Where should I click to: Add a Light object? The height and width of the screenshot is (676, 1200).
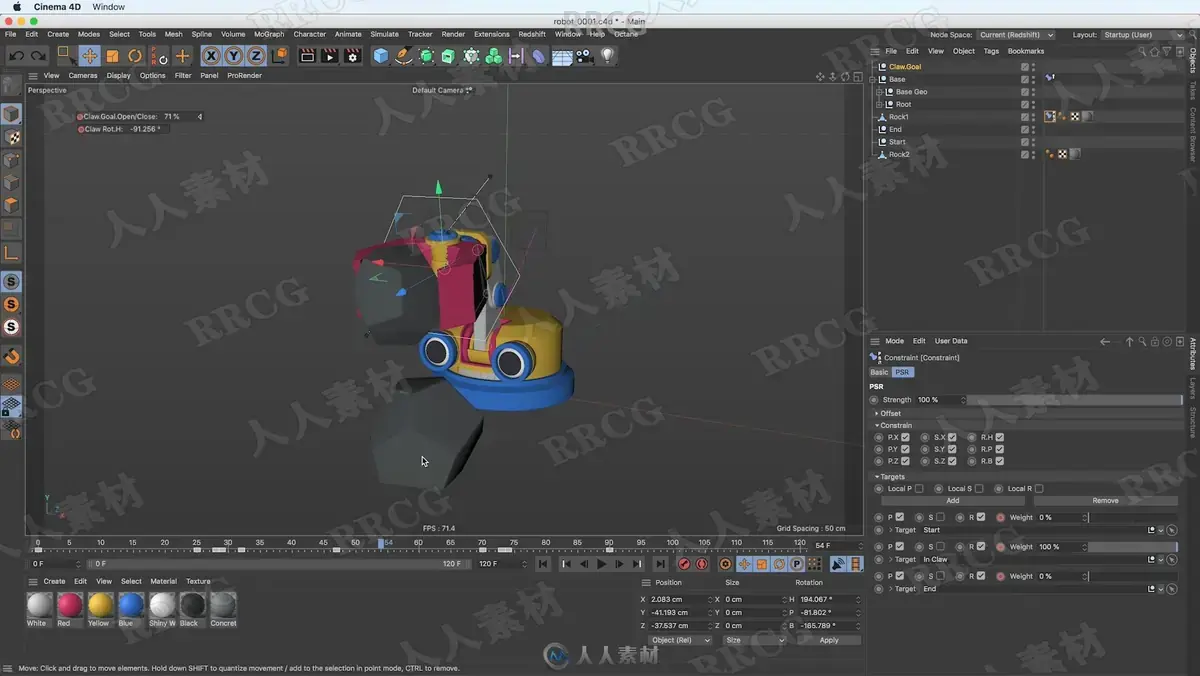point(607,56)
